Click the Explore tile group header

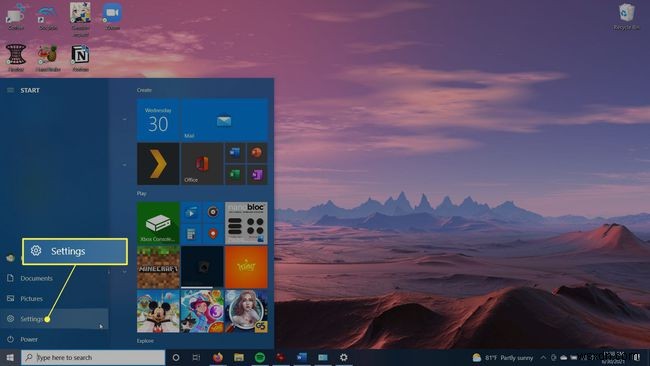[x=145, y=341]
